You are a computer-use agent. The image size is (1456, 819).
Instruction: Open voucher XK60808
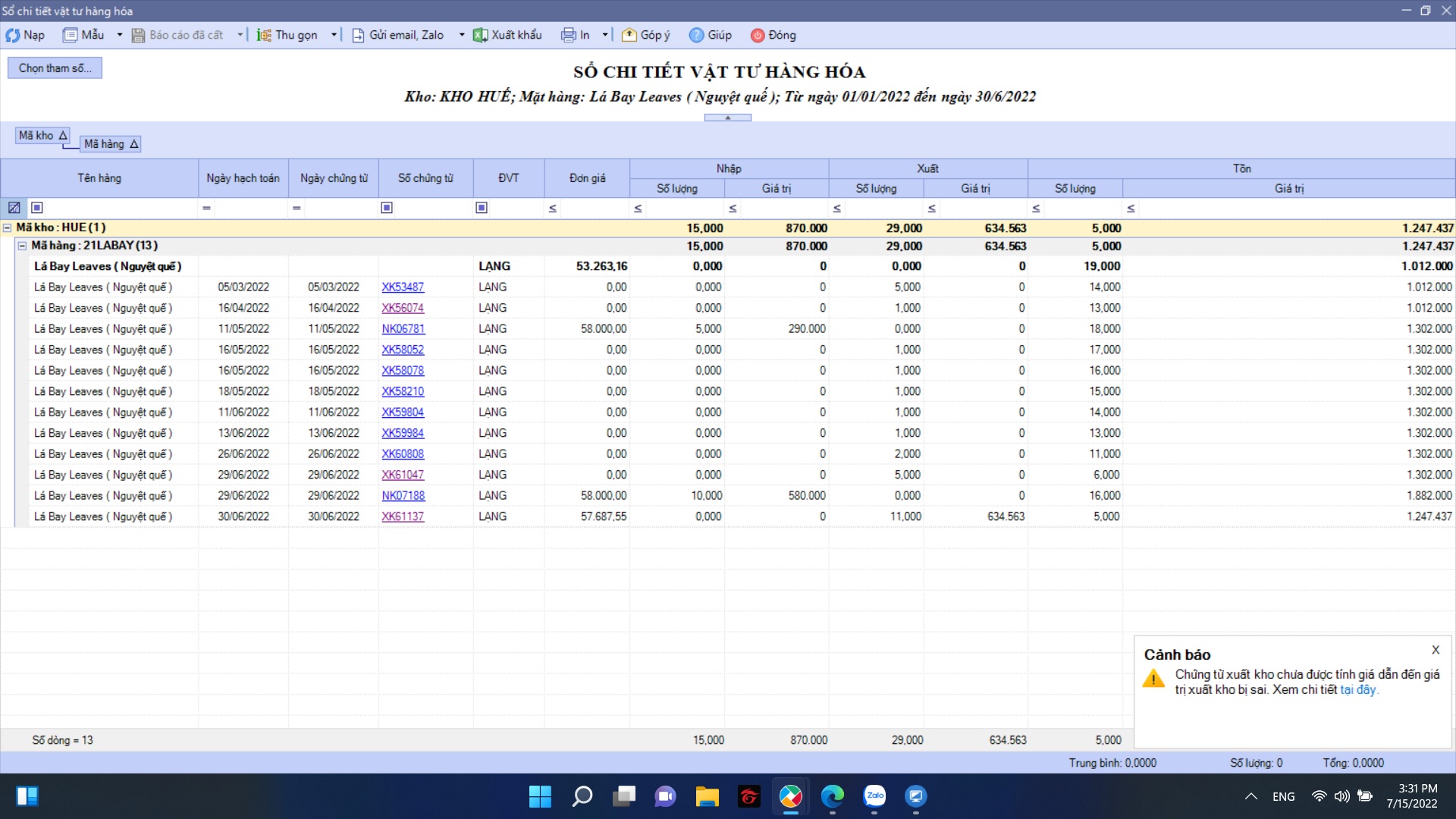click(403, 454)
